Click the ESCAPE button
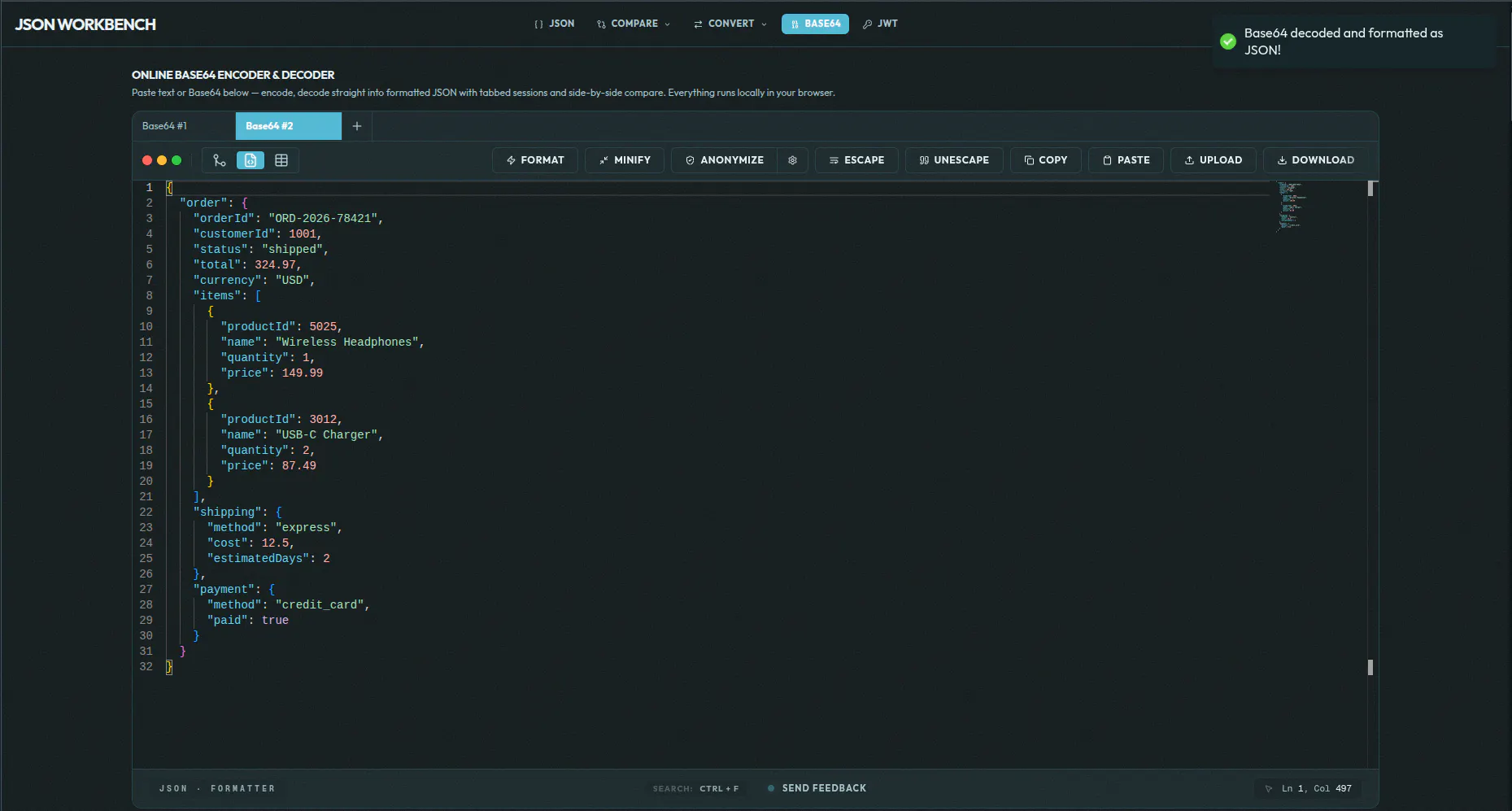The height and width of the screenshot is (811, 1512). [x=856, y=160]
